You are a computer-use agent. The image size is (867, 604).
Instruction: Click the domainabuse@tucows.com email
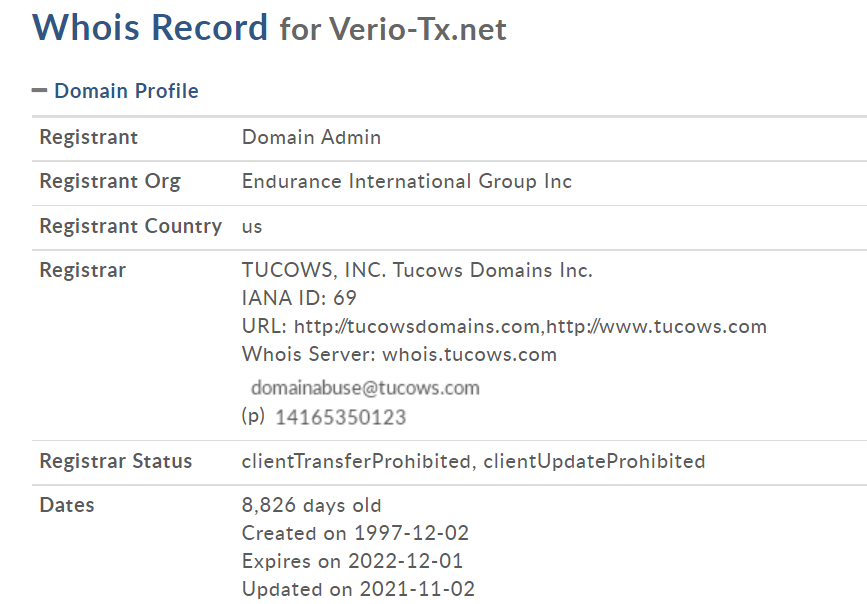(x=365, y=388)
